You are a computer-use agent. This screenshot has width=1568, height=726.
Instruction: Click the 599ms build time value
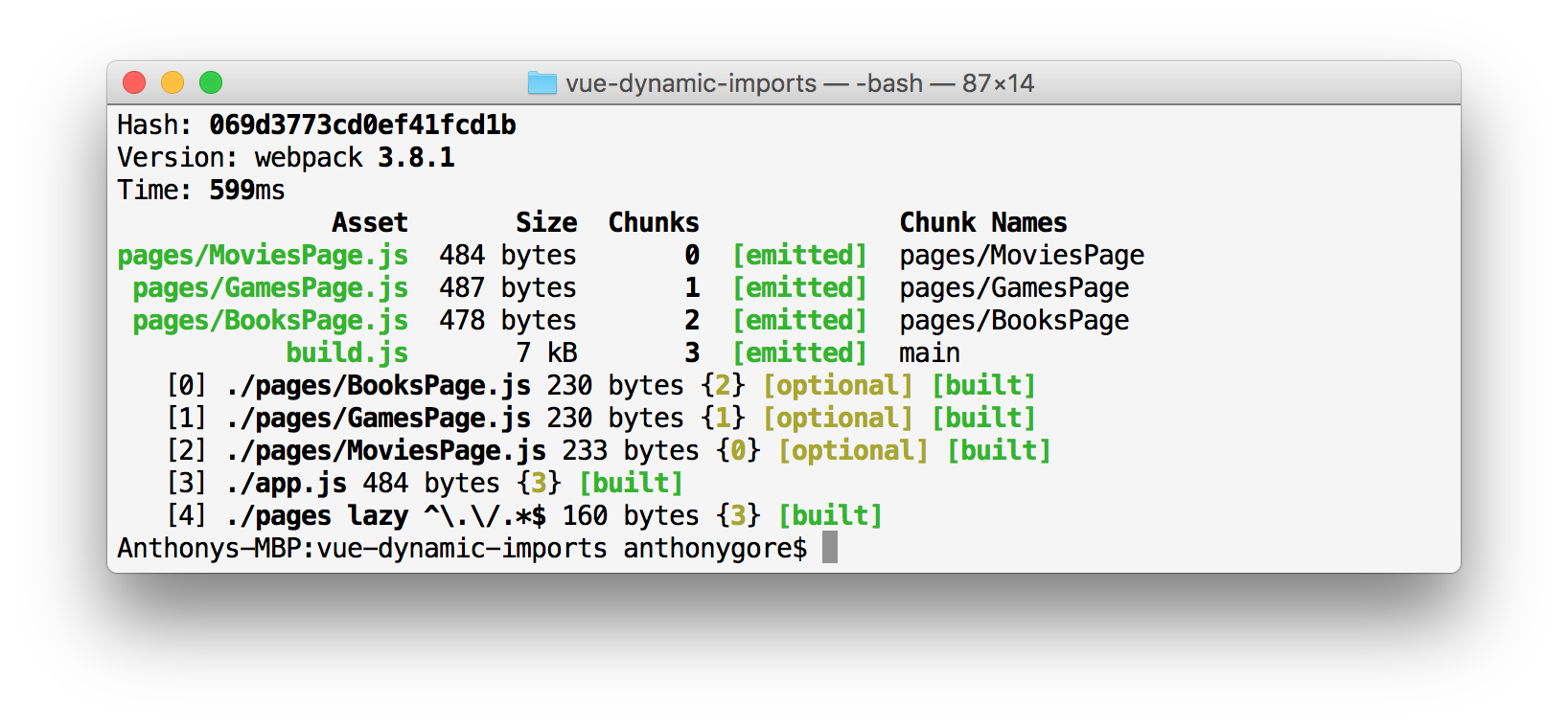pos(247,191)
